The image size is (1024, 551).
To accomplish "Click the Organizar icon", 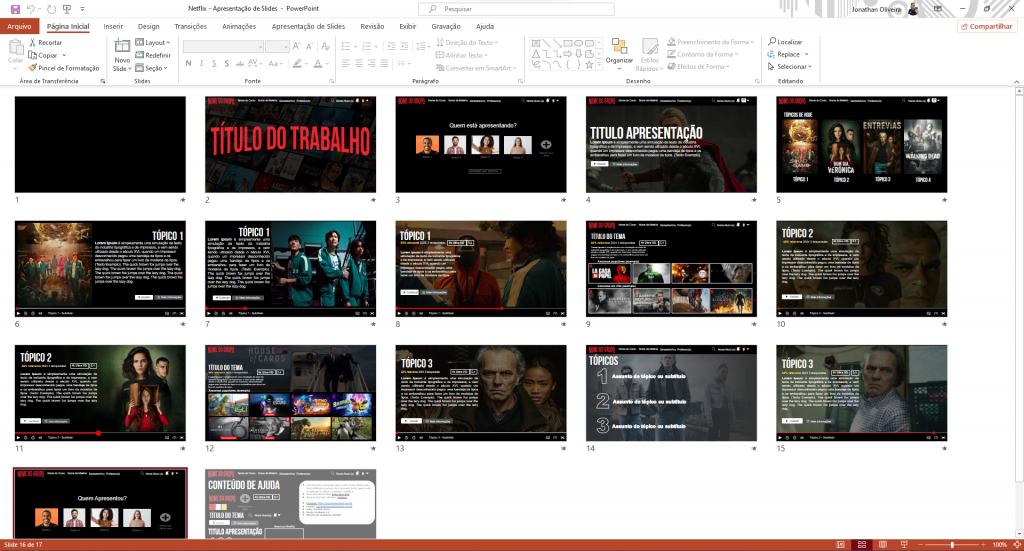I will click(619, 46).
